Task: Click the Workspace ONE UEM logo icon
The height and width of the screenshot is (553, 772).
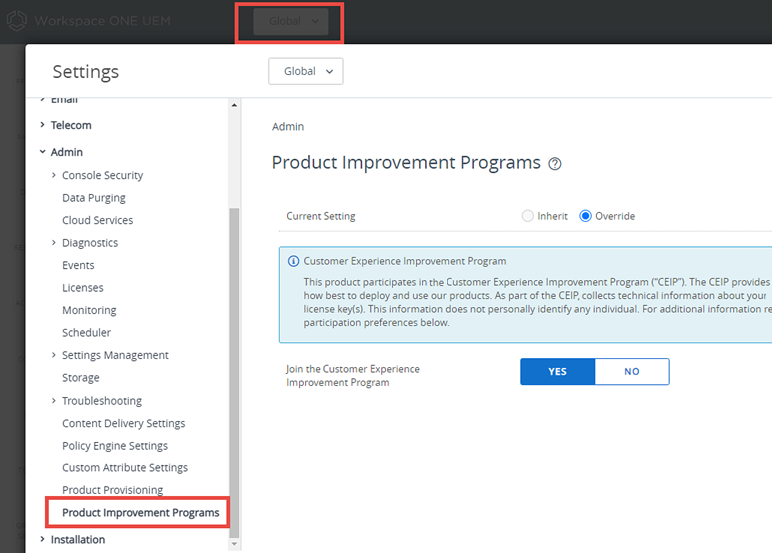Action: pyautogui.click(x=16, y=21)
